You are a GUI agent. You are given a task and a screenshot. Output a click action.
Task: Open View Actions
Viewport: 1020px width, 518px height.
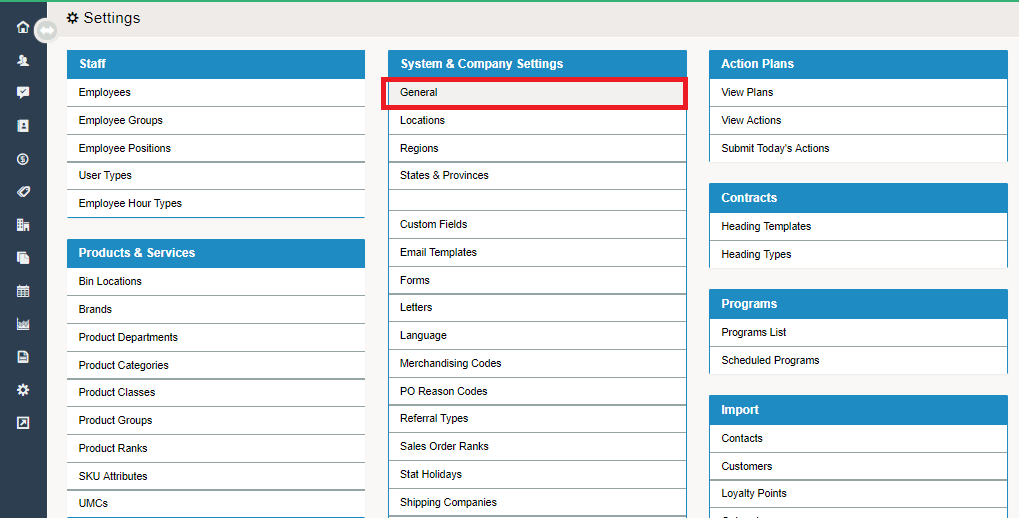tap(858, 120)
